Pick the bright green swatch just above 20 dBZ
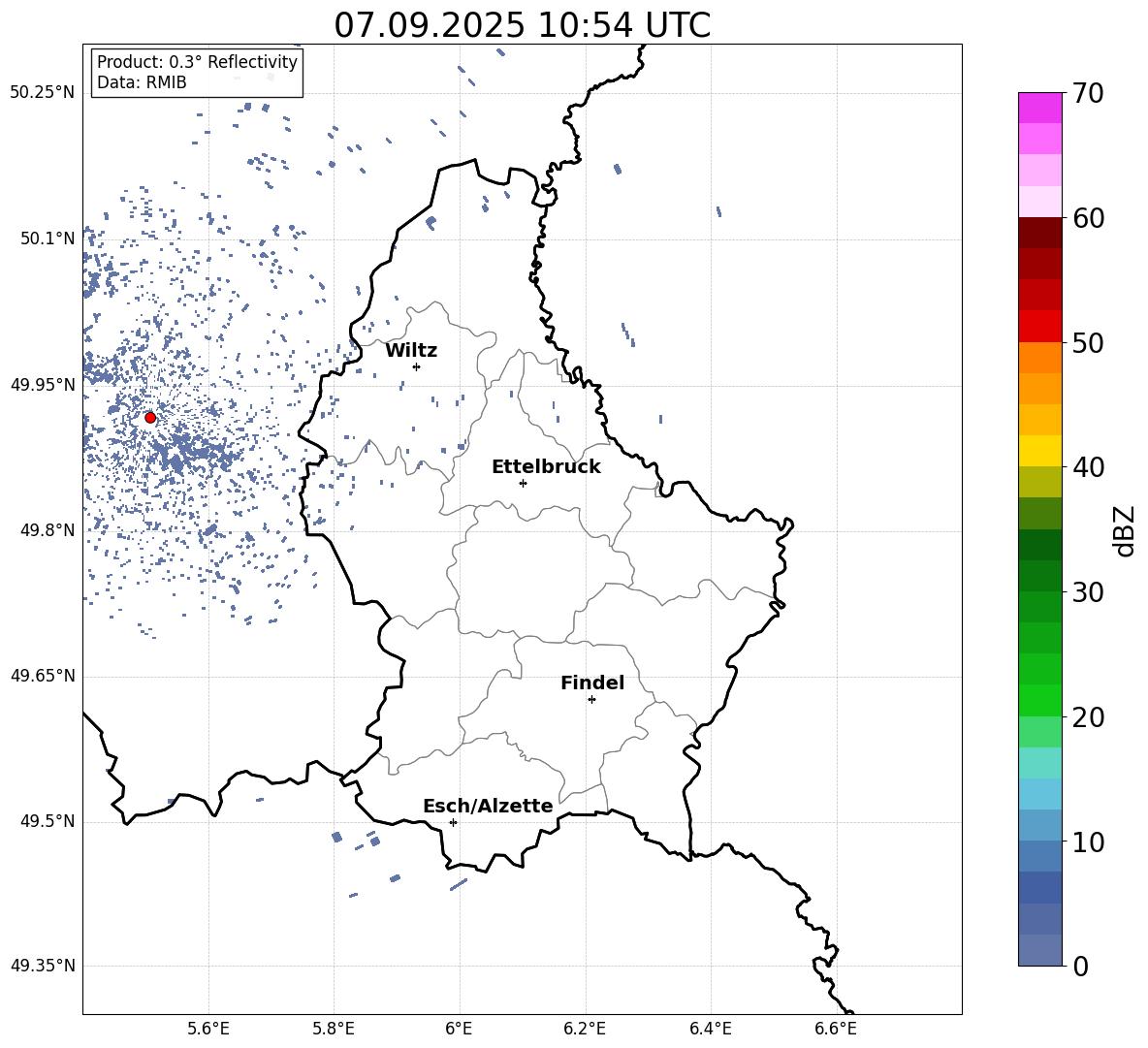The image size is (1148, 1048). 1040,700
